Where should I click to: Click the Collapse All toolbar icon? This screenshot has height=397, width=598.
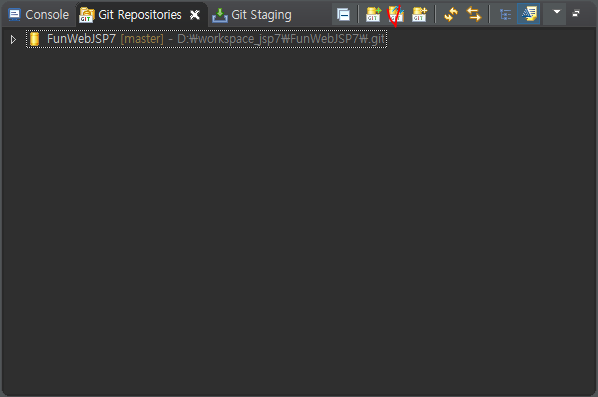pyautogui.click(x=344, y=15)
